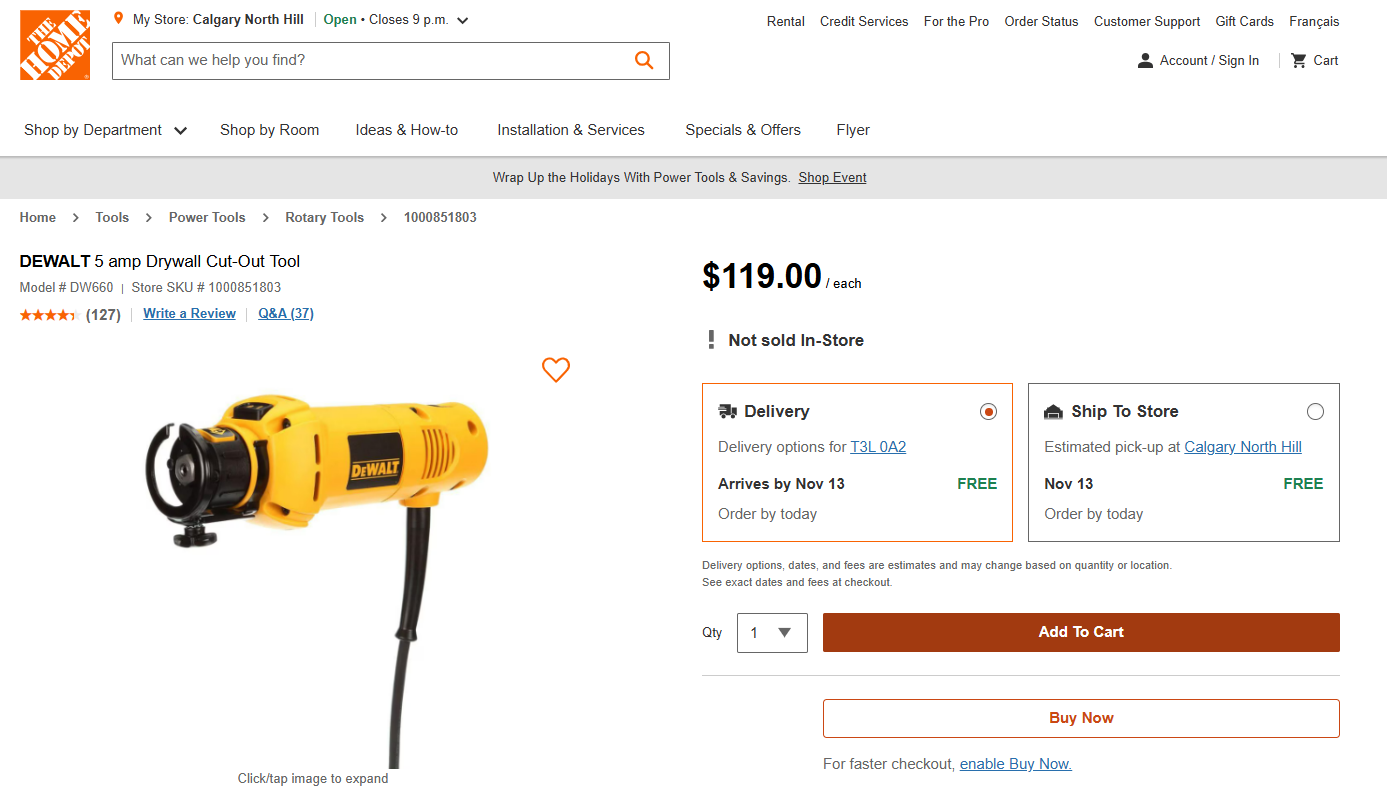Click inside the search input field

click(x=350, y=61)
